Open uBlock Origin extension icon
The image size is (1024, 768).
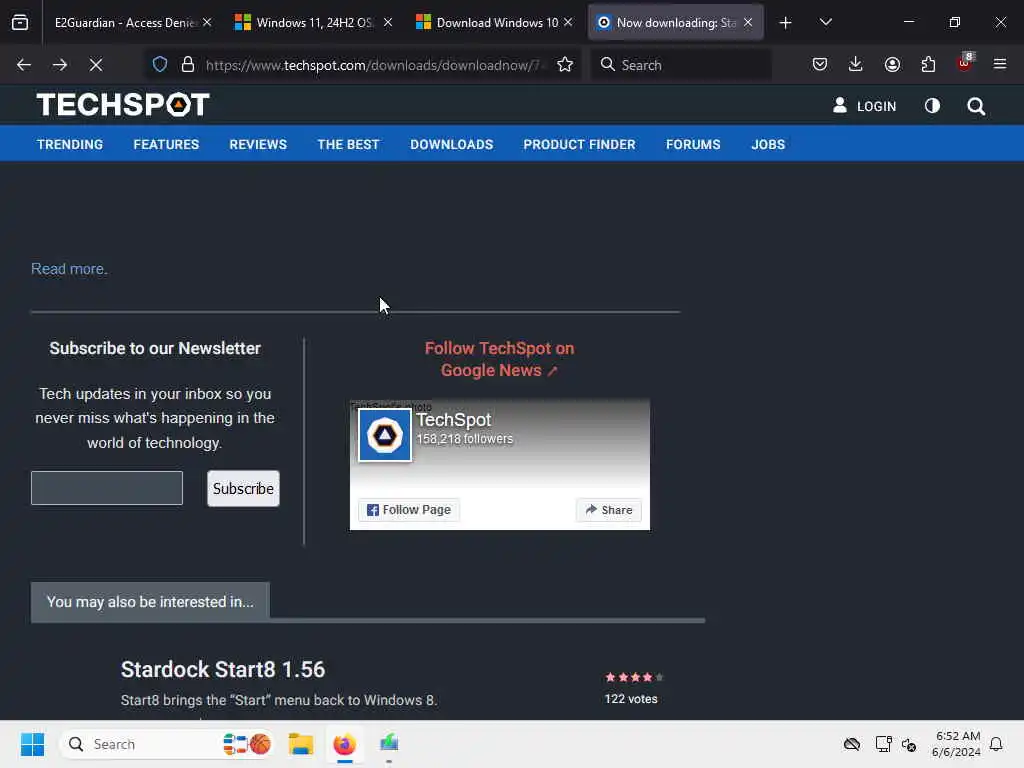tap(965, 63)
